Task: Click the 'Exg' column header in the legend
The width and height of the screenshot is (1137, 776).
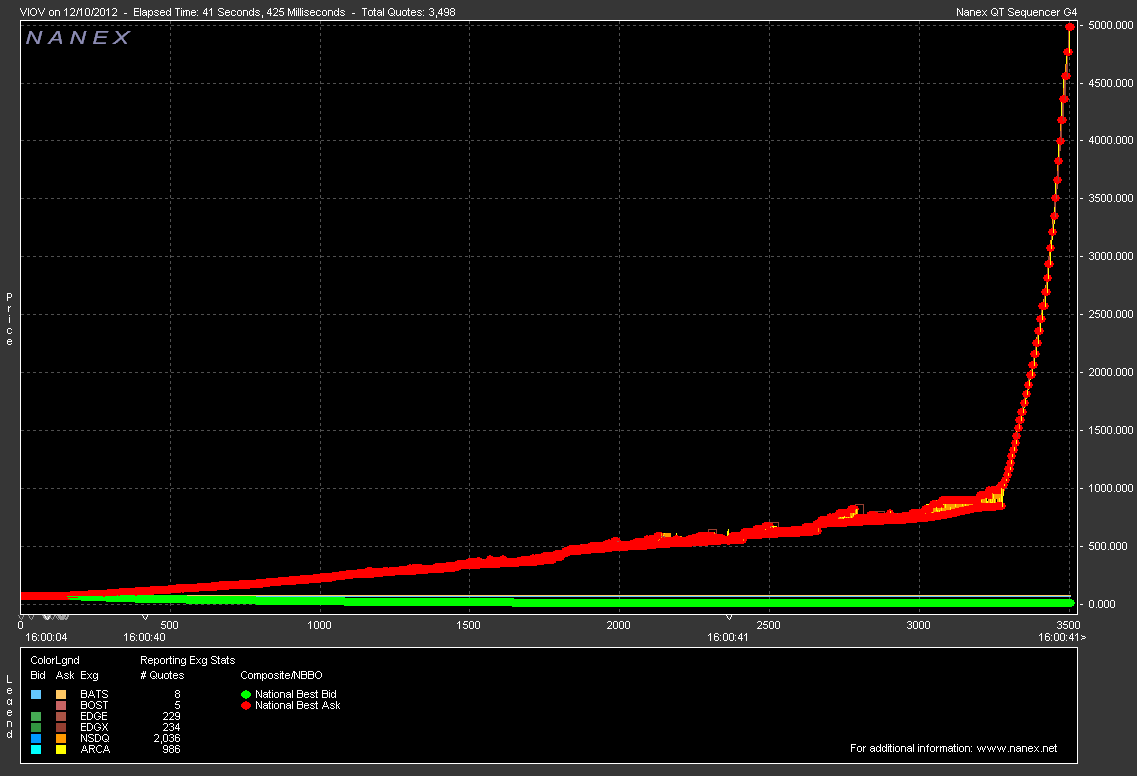Action: click(89, 675)
